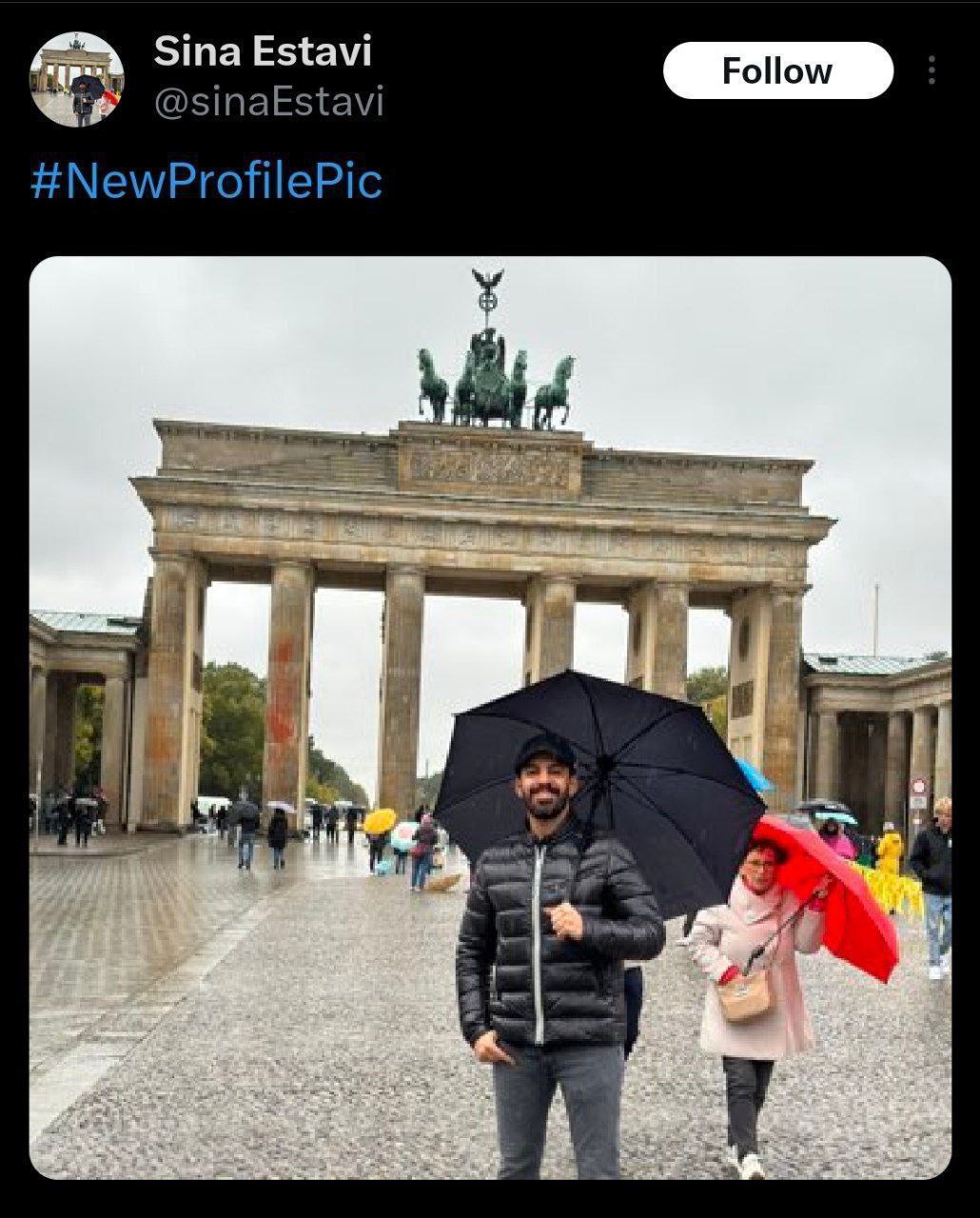Open Sina Estavi's profile avatar
The height and width of the screenshot is (1218, 980).
[76, 79]
